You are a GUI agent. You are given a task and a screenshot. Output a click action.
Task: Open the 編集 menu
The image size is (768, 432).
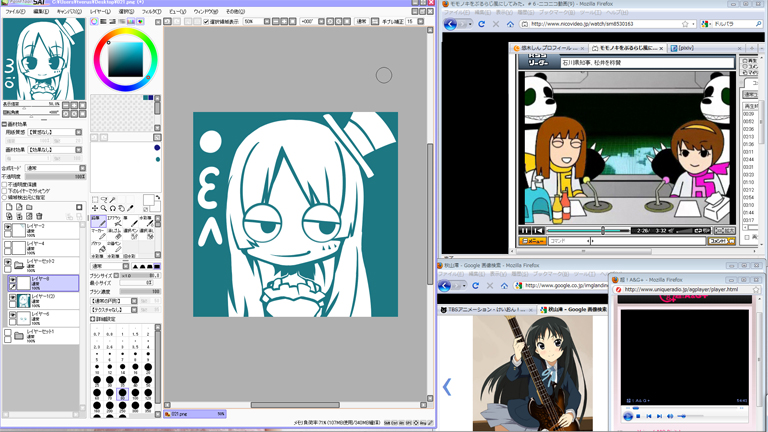coord(41,11)
